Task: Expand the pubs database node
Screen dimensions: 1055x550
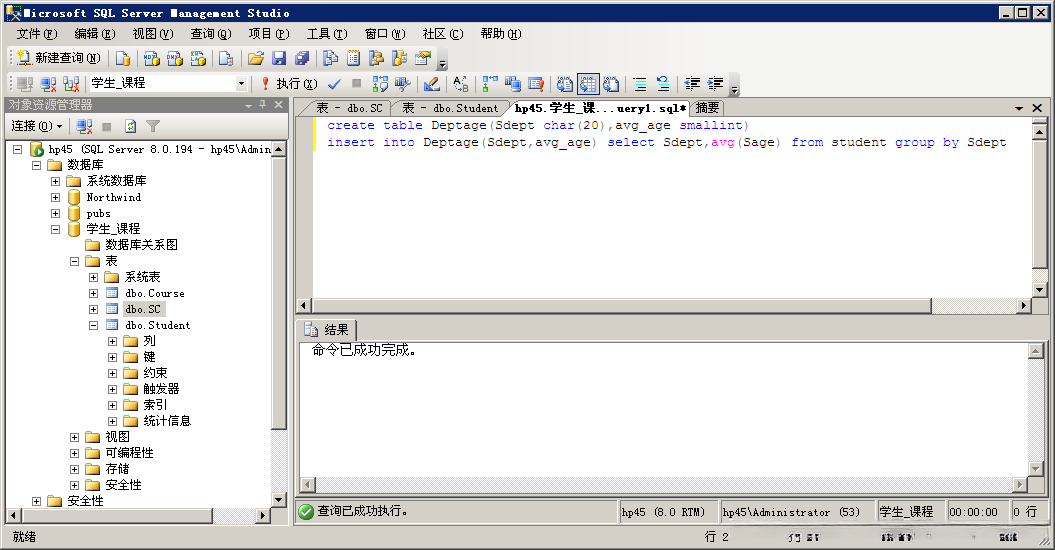Action: coord(56,213)
